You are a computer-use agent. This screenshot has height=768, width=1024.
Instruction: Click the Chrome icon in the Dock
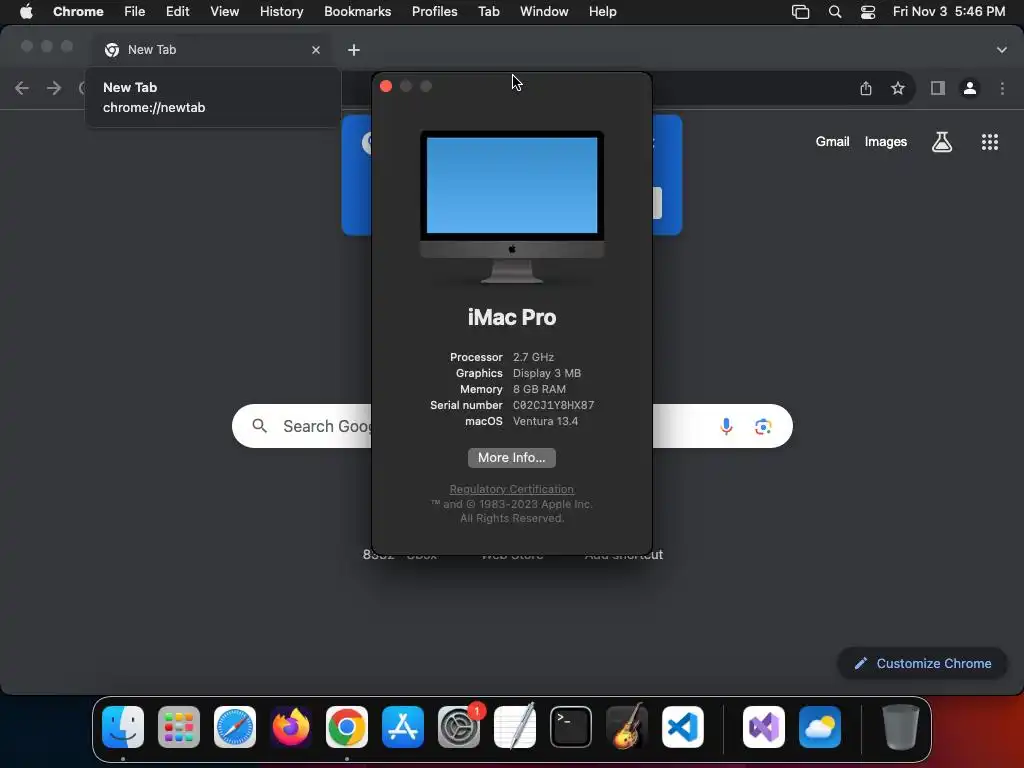pos(347,727)
